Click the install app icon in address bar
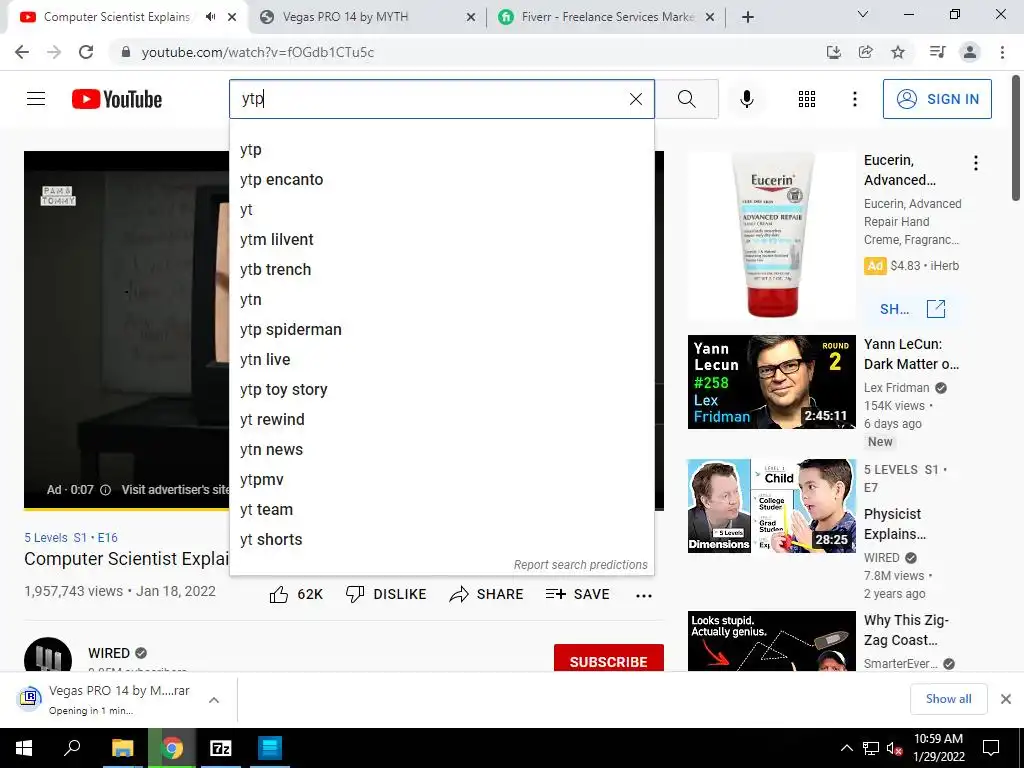Screen dimensions: 1024x768 click(x=833, y=52)
